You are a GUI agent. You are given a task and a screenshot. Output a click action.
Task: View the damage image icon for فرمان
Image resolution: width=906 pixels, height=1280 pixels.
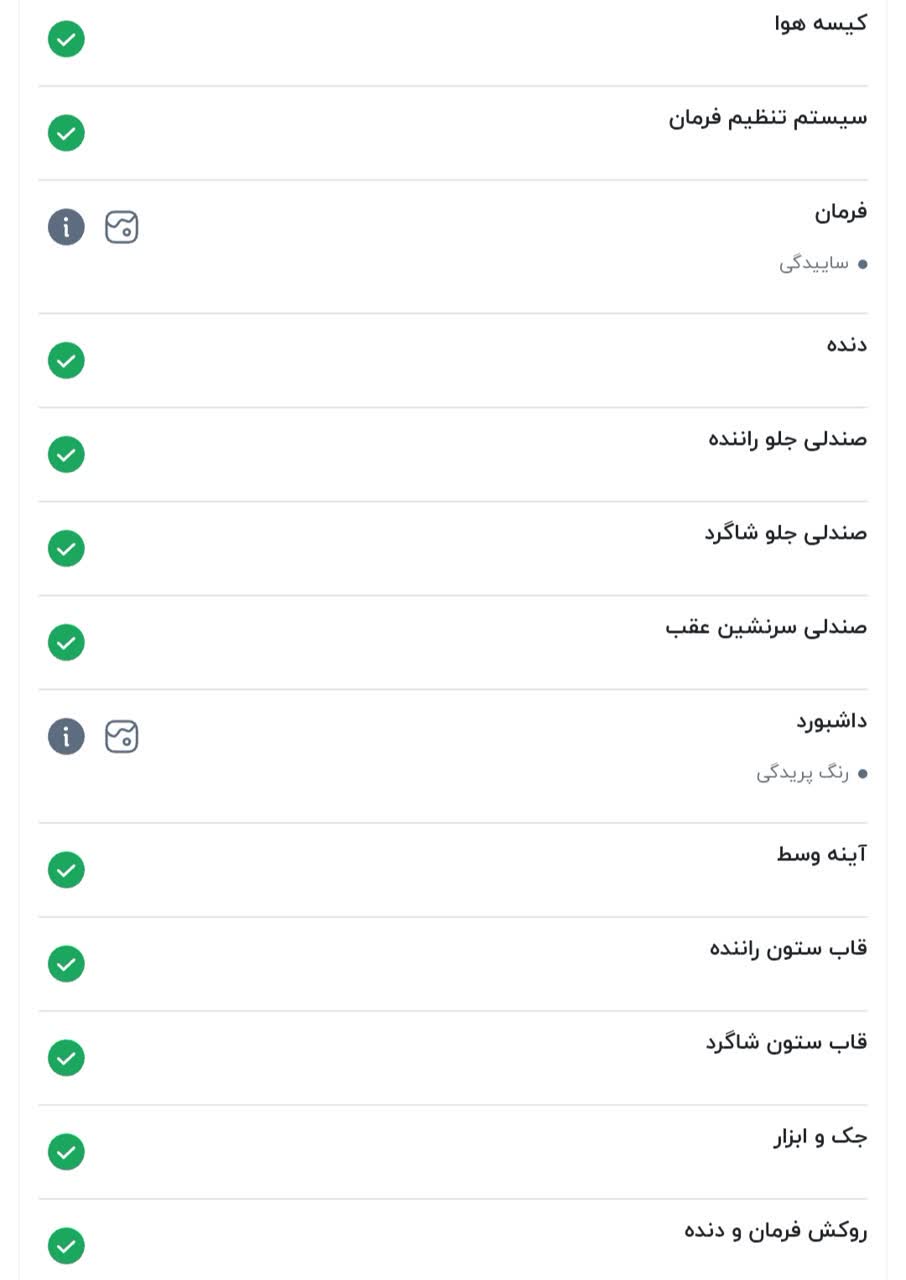point(122,228)
